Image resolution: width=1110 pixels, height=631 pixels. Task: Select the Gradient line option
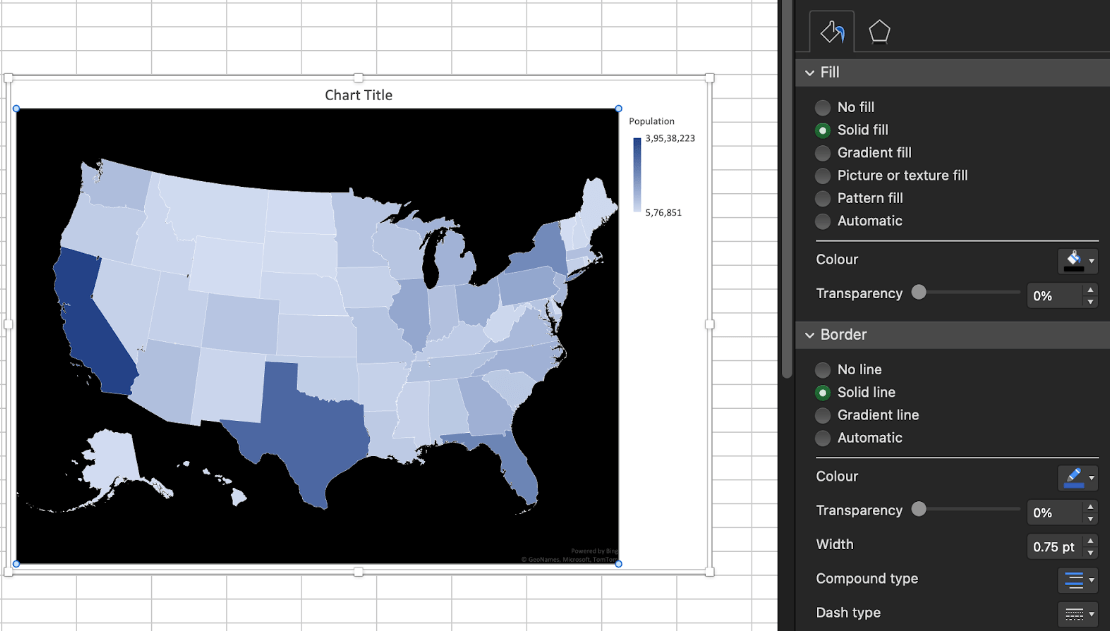[823, 415]
